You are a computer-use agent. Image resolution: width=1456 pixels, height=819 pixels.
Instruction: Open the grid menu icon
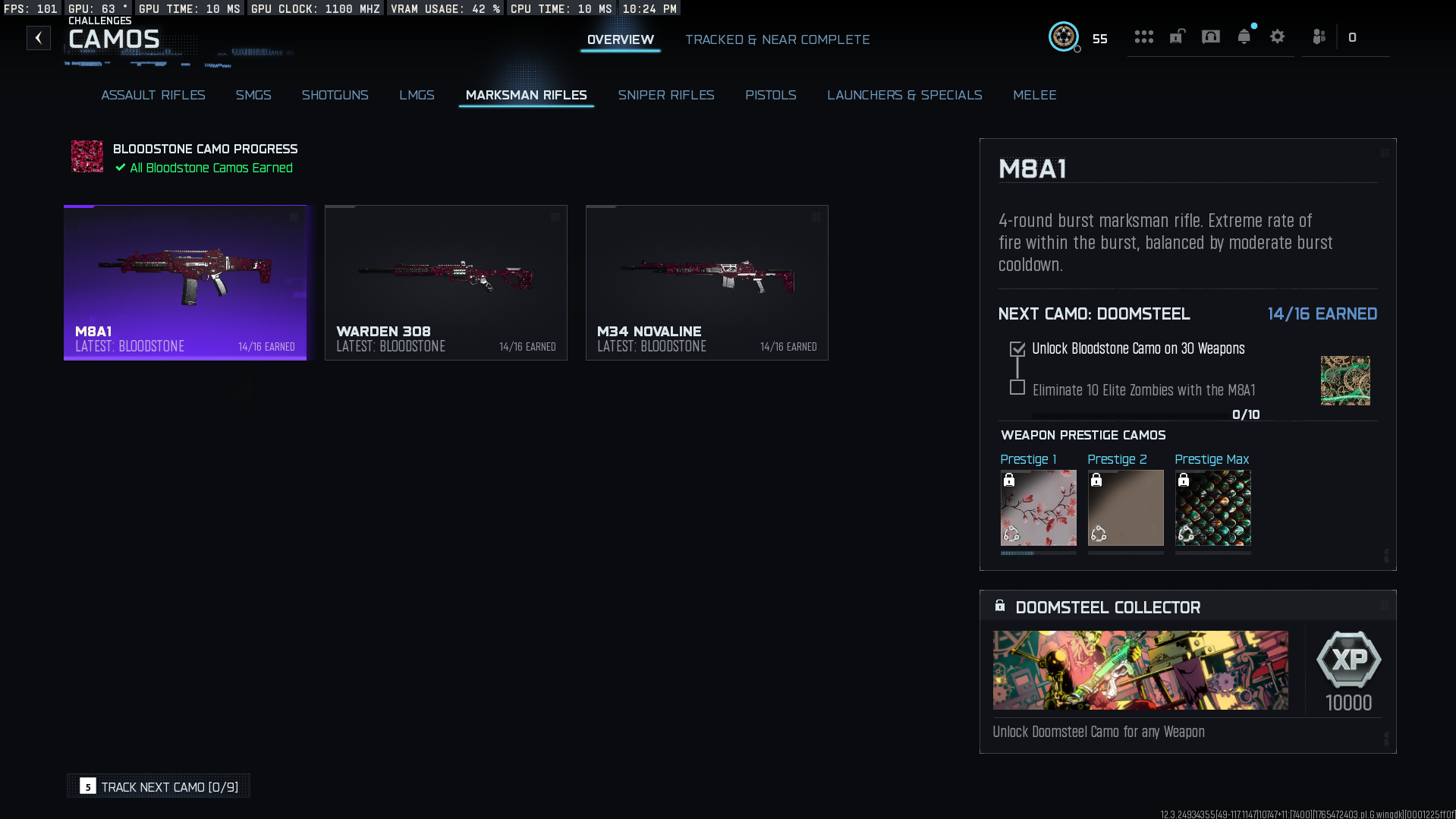tap(1143, 36)
